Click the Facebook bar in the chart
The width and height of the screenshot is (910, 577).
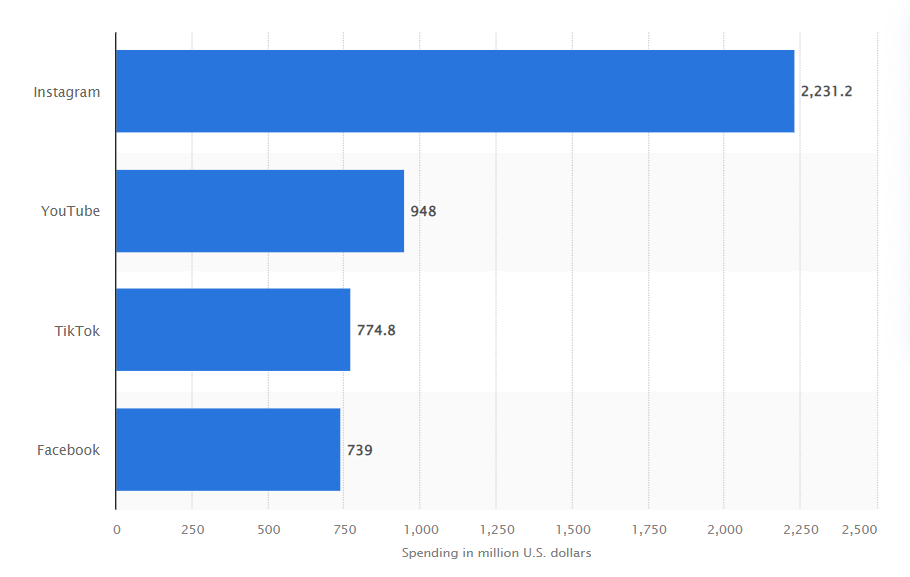click(228, 449)
